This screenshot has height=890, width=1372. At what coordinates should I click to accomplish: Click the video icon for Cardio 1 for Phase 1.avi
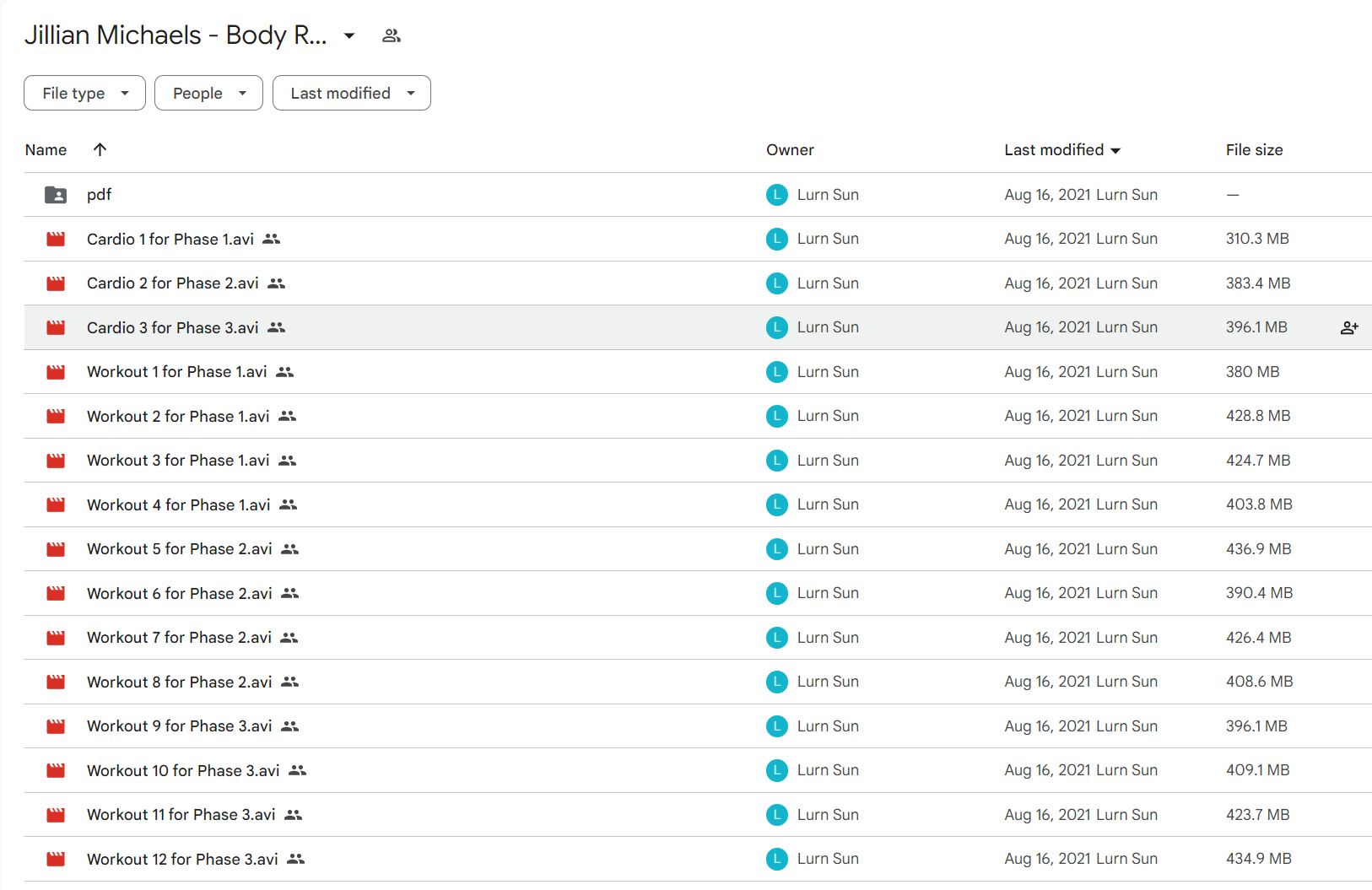tap(56, 239)
